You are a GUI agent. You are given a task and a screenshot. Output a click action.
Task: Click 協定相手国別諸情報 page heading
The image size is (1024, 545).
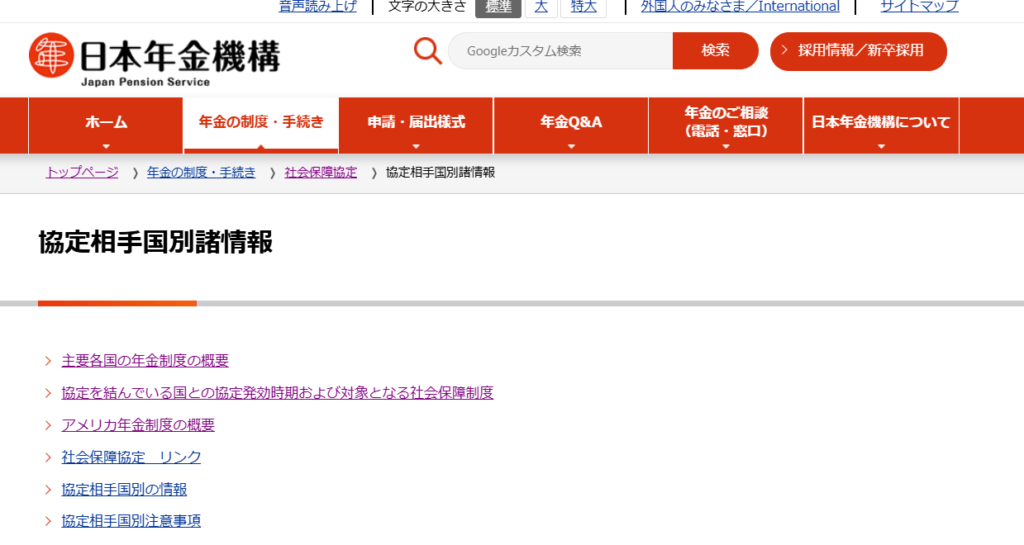pos(155,242)
